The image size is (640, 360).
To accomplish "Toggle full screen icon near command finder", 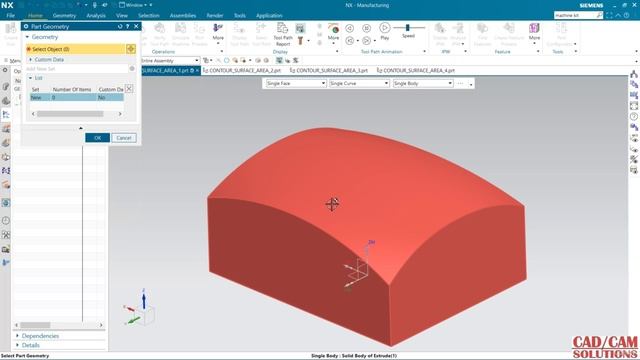I will 609,15.
